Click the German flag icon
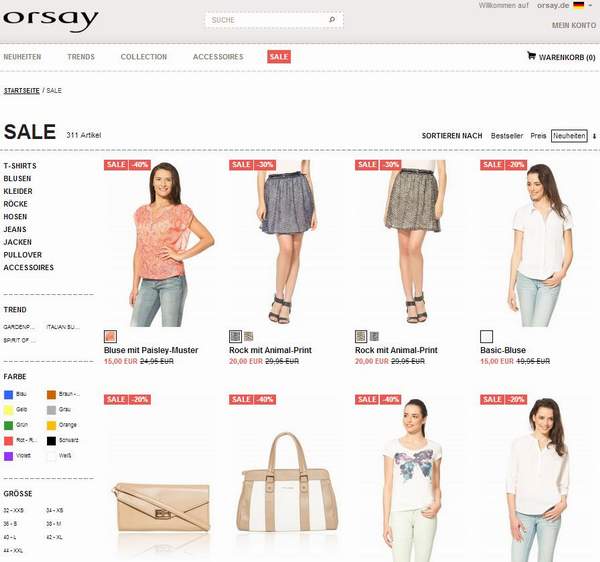 579,5
